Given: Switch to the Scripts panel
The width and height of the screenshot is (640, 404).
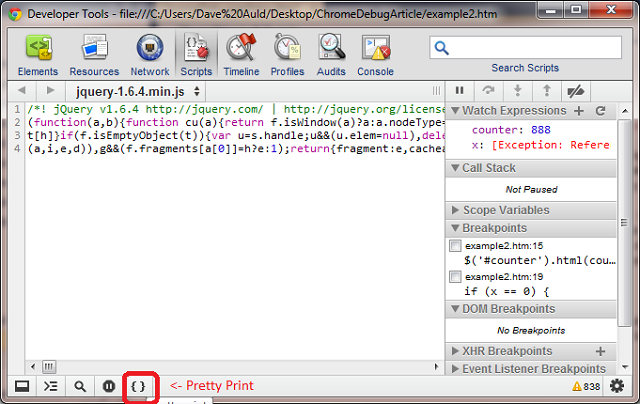Looking at the screenshot, I should pos(196,55).
